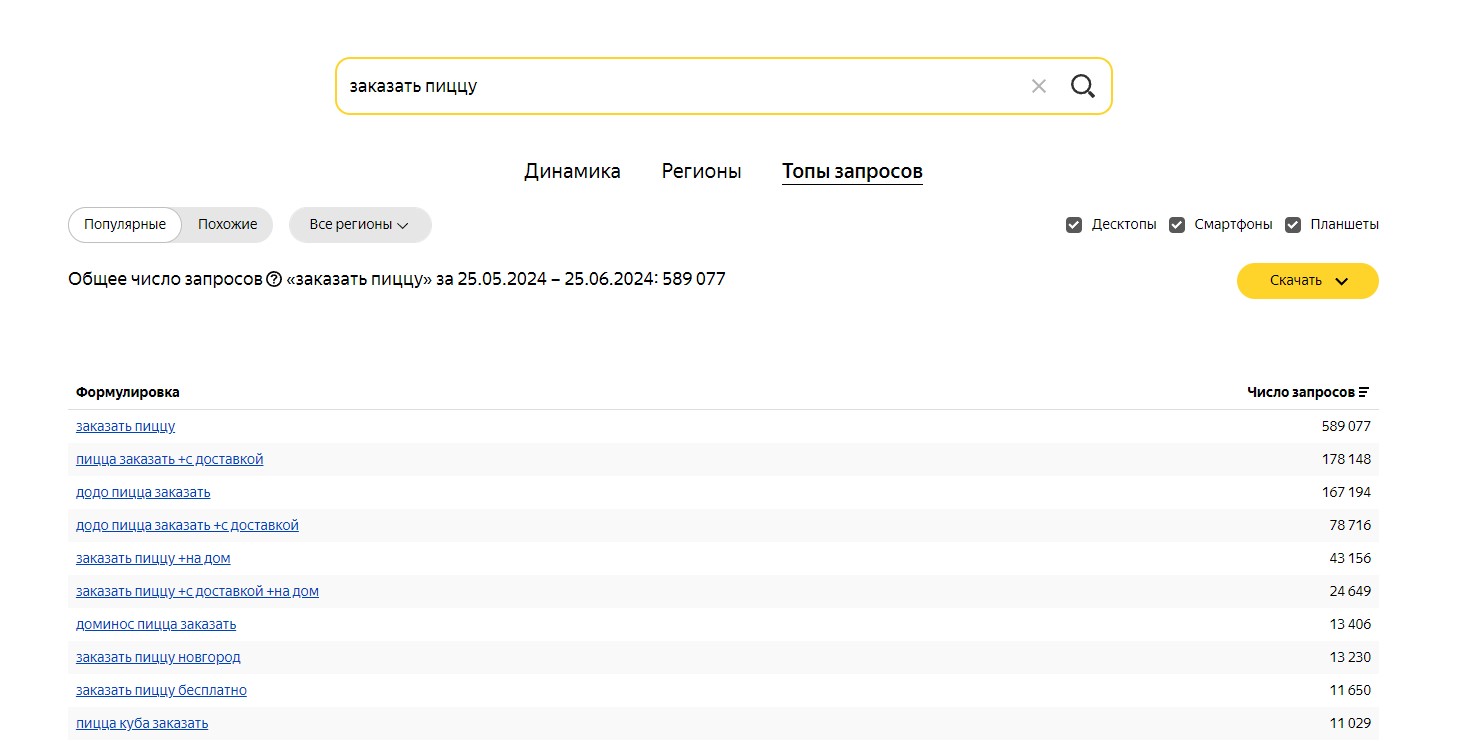The height and width of the screenshot is (741, 1457).
Task: Click the доминос пицца заказать link
Action: coord(156,624)
